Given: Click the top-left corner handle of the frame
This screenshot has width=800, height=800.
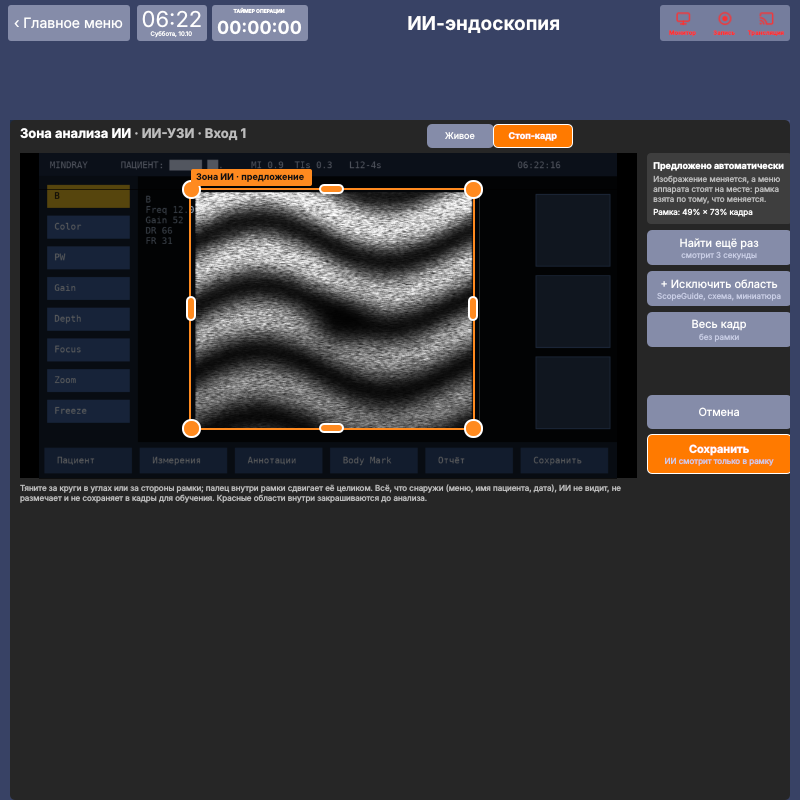Looking at the screenshot, I should coord(191,190).
